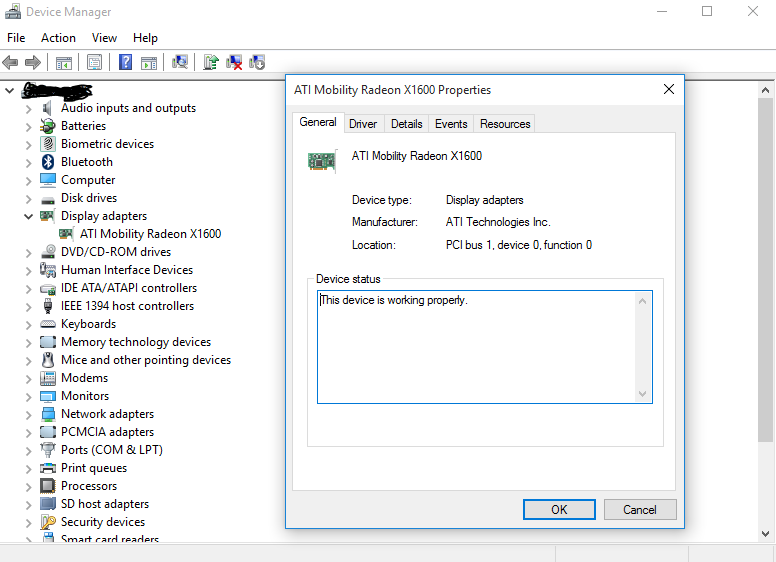Click "ATI Technologies Inc." manufacturer text
This screenshot has height=562, width=776.
tap(498, 222)
